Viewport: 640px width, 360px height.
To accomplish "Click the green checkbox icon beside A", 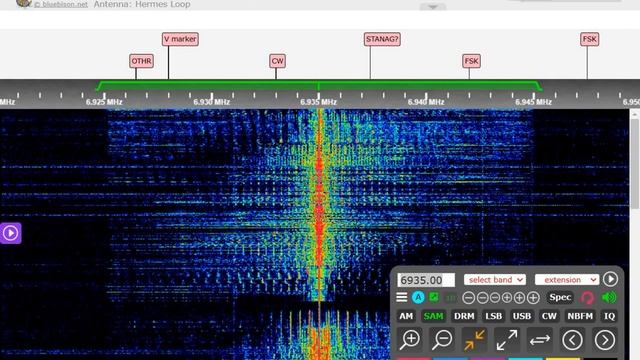I will click(x=433, y=298).
